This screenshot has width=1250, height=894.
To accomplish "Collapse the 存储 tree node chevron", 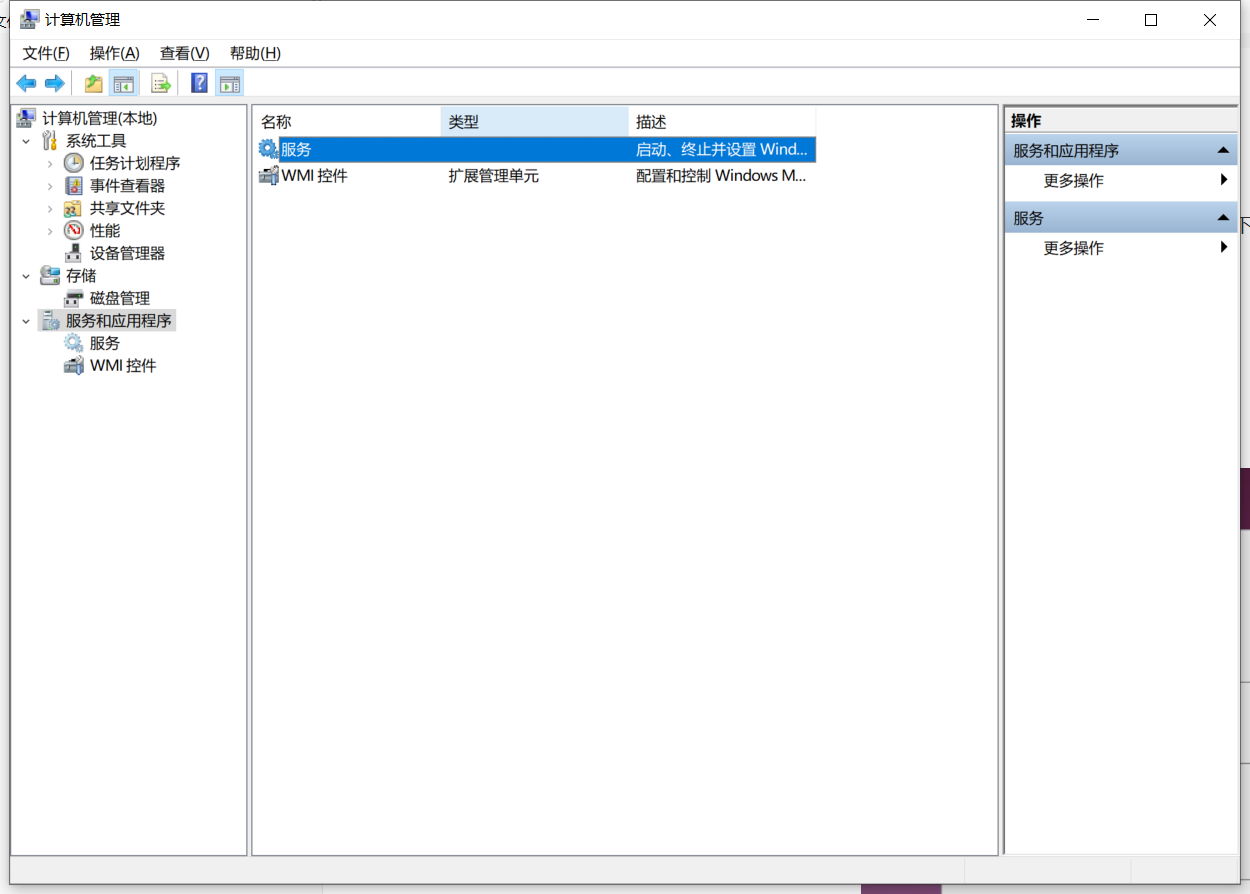I will [26, 276].
